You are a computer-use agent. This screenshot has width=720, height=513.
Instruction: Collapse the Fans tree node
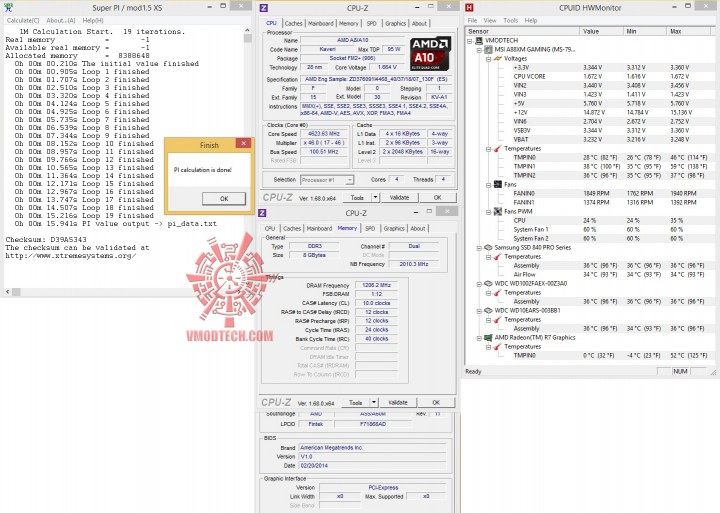click(x=488, y=185)
